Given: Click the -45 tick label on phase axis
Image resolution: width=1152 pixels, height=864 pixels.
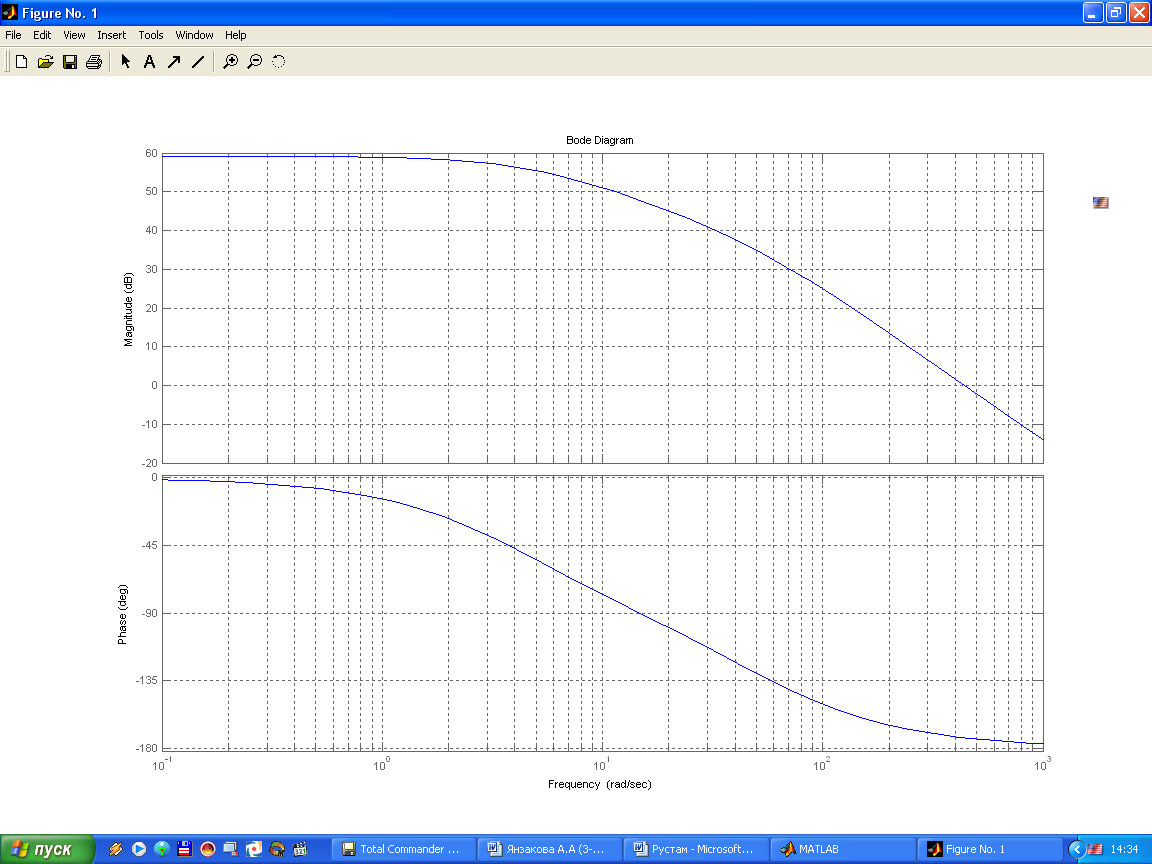Looking at the screenshot, I should [x=149, y=545].
